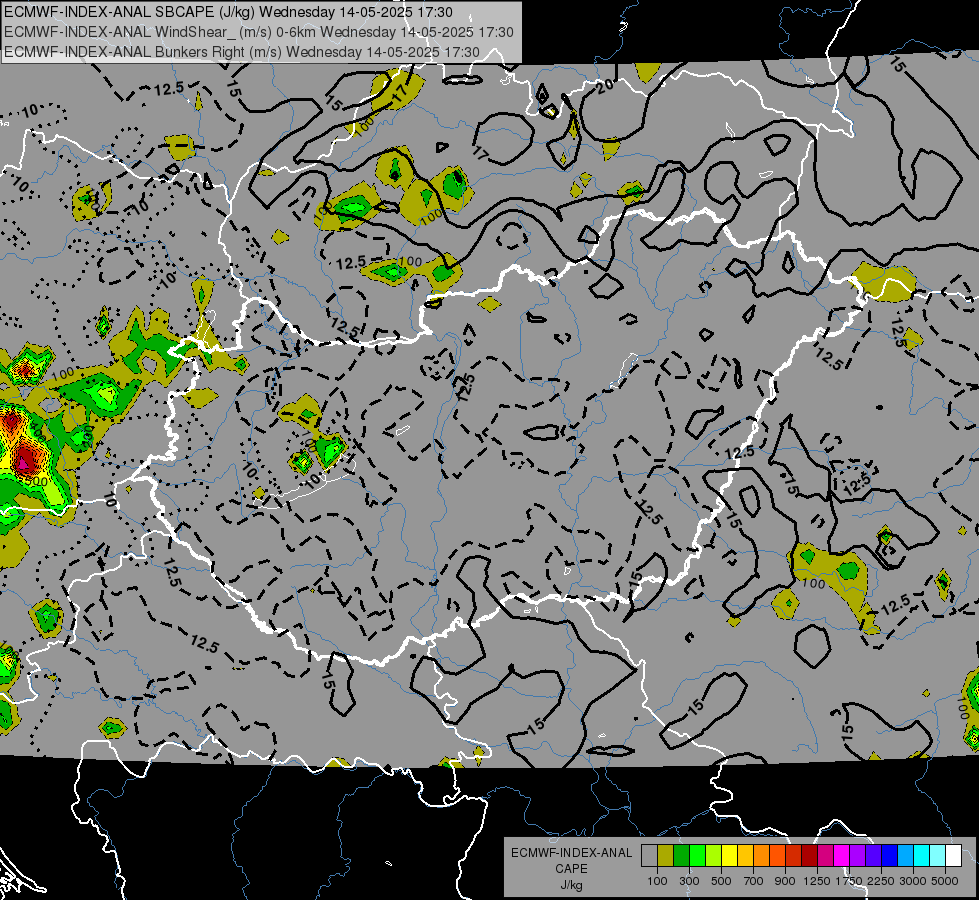Image resolution: width=979 pixels, height=900 pixels.
Task: Click the dark green legend swatch
Action: click(x=681, y=855)
